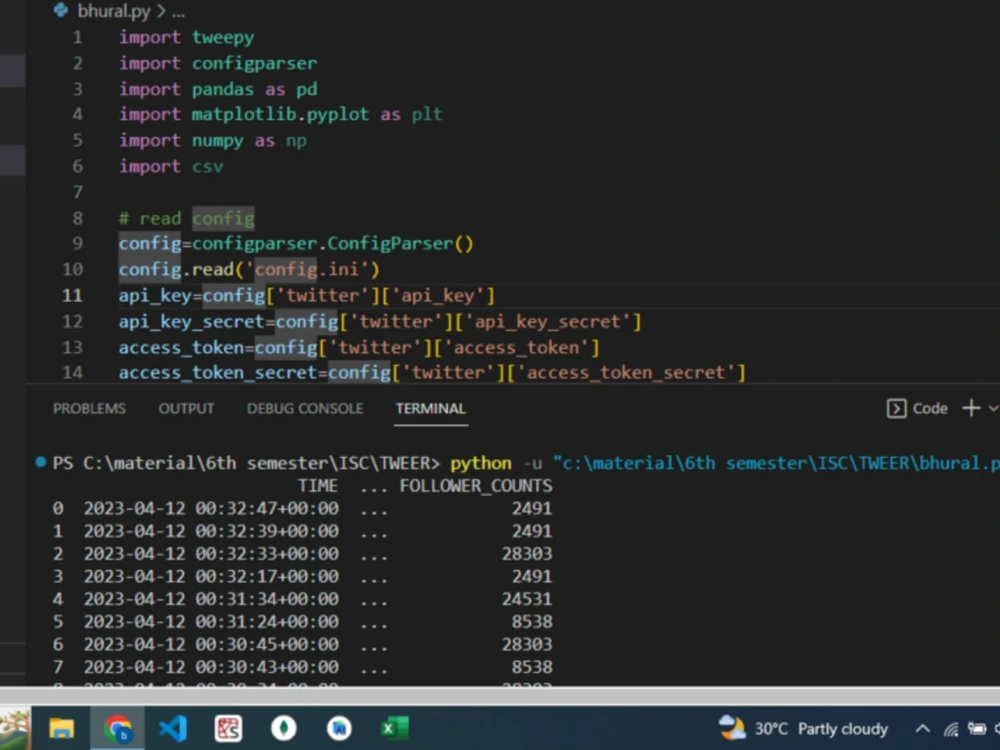This screenshot has width=1000, height=750.
Task: Click the TIME column header in terminal
Action: coord(318,485)
